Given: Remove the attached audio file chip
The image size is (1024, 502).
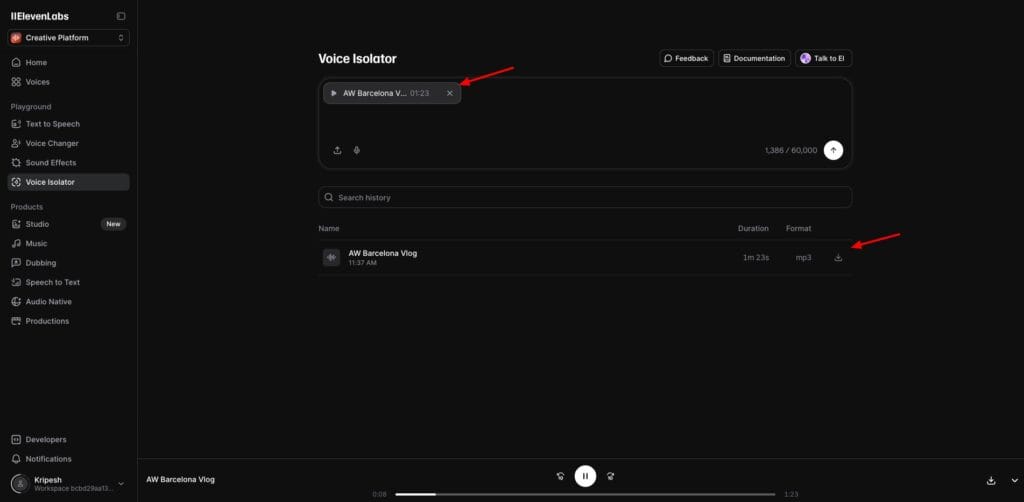Looking at the screenshot, I should pyautogui.click(x=449, y=93).
